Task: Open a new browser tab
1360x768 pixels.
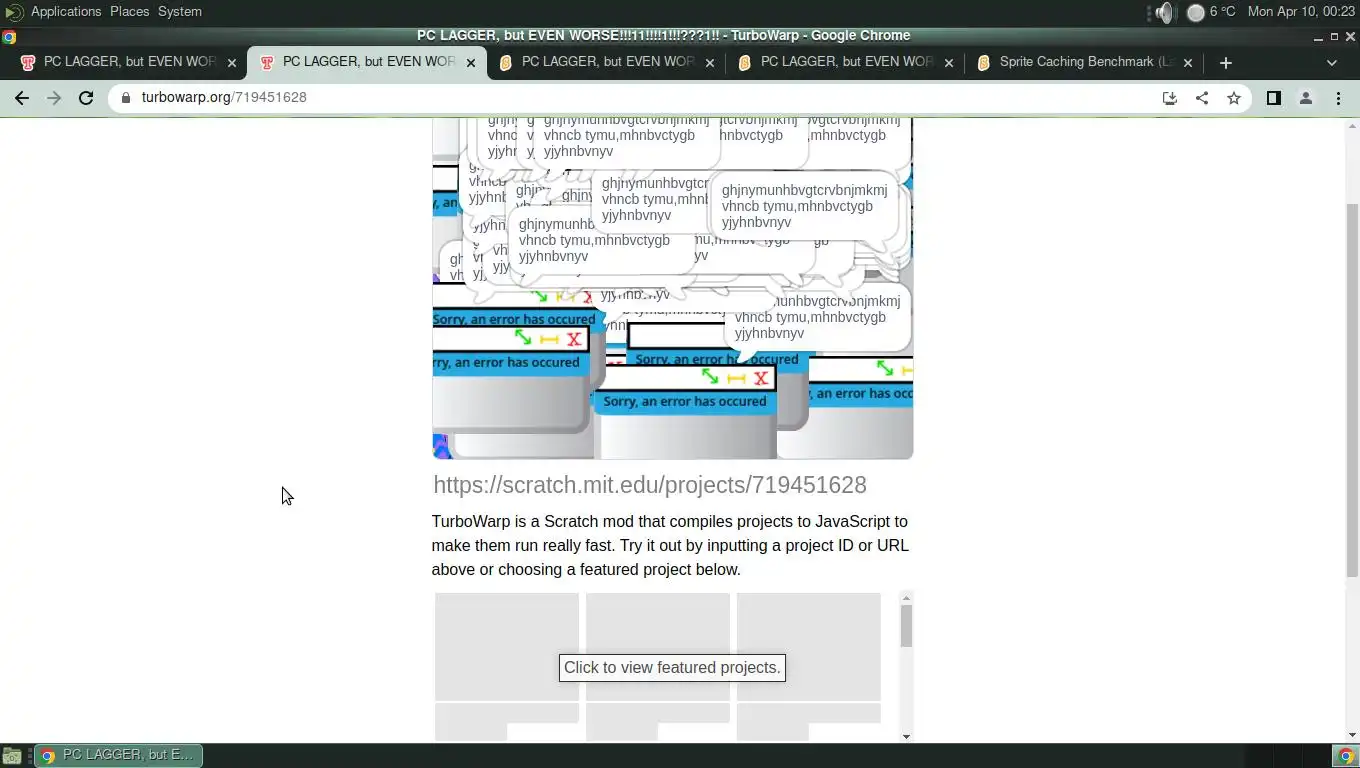Action: click(x=1225, y=62)
